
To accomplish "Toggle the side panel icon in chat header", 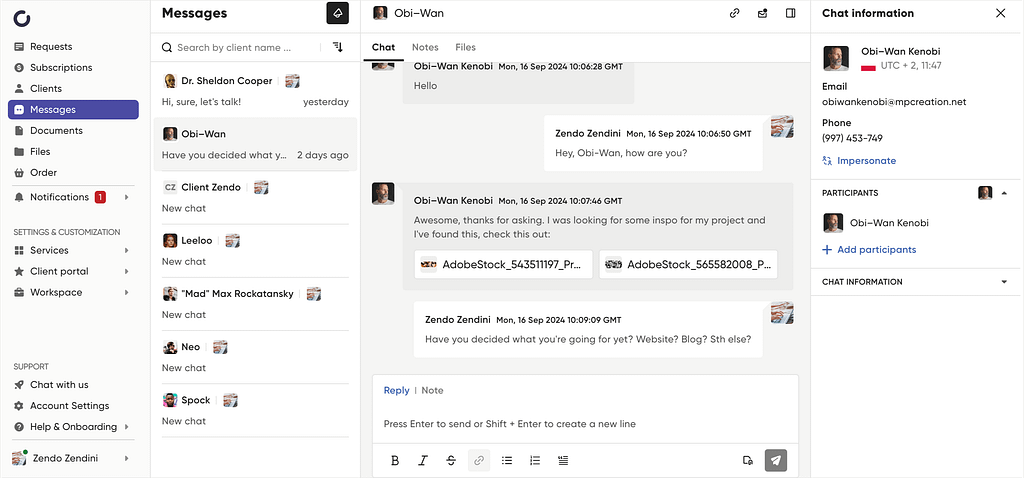I will (790, 13).
